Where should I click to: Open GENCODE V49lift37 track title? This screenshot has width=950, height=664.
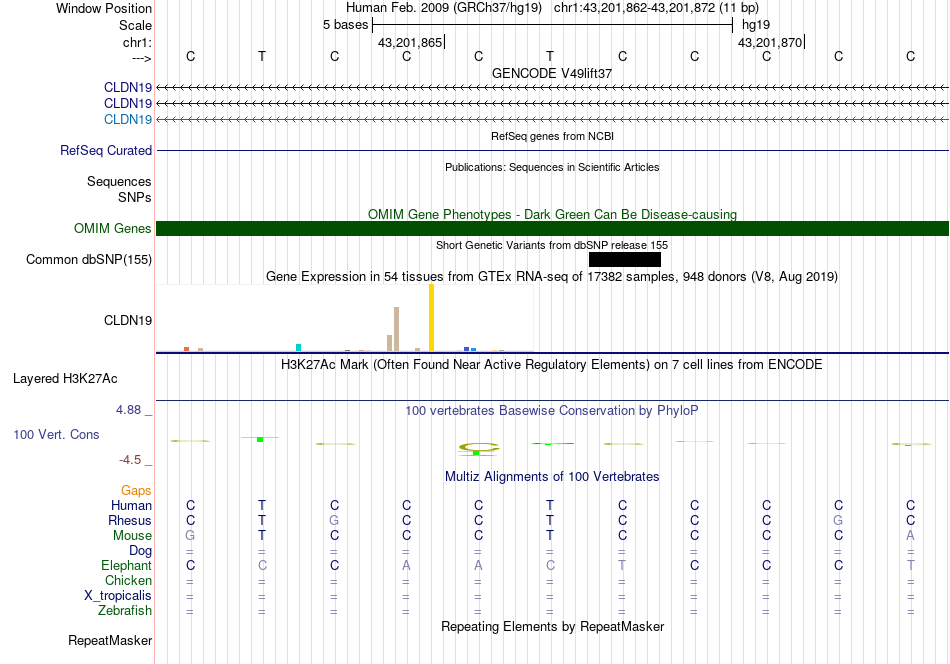(552, 73)
